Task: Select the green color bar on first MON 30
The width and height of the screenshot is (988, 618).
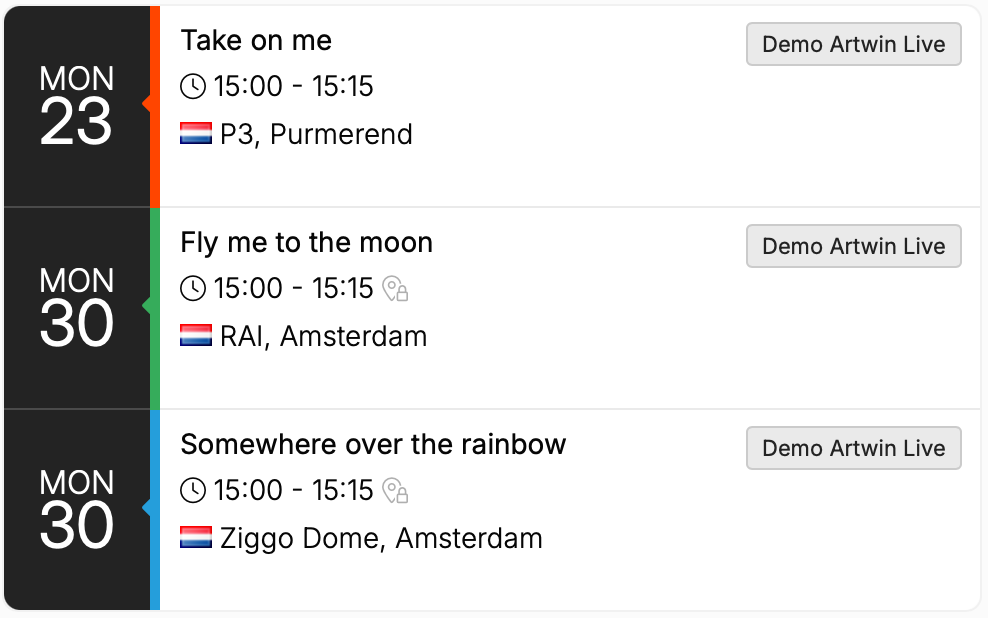Action: pyautogui.click(x=155, y=308)
